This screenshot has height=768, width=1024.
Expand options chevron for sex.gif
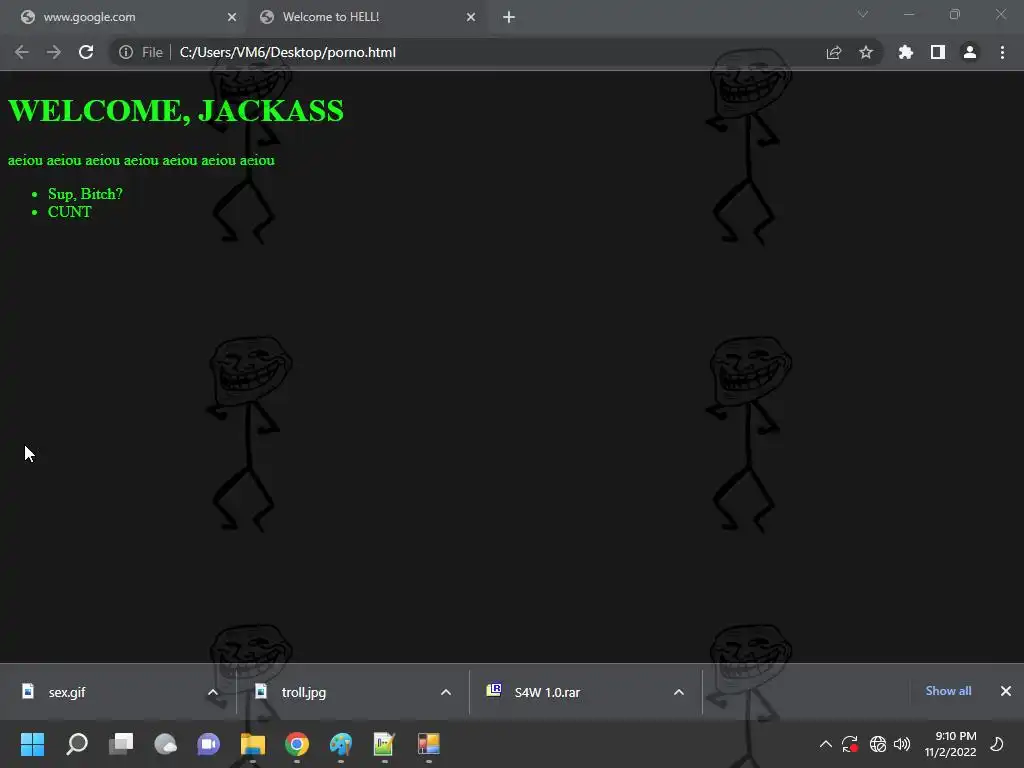[213, 692]
